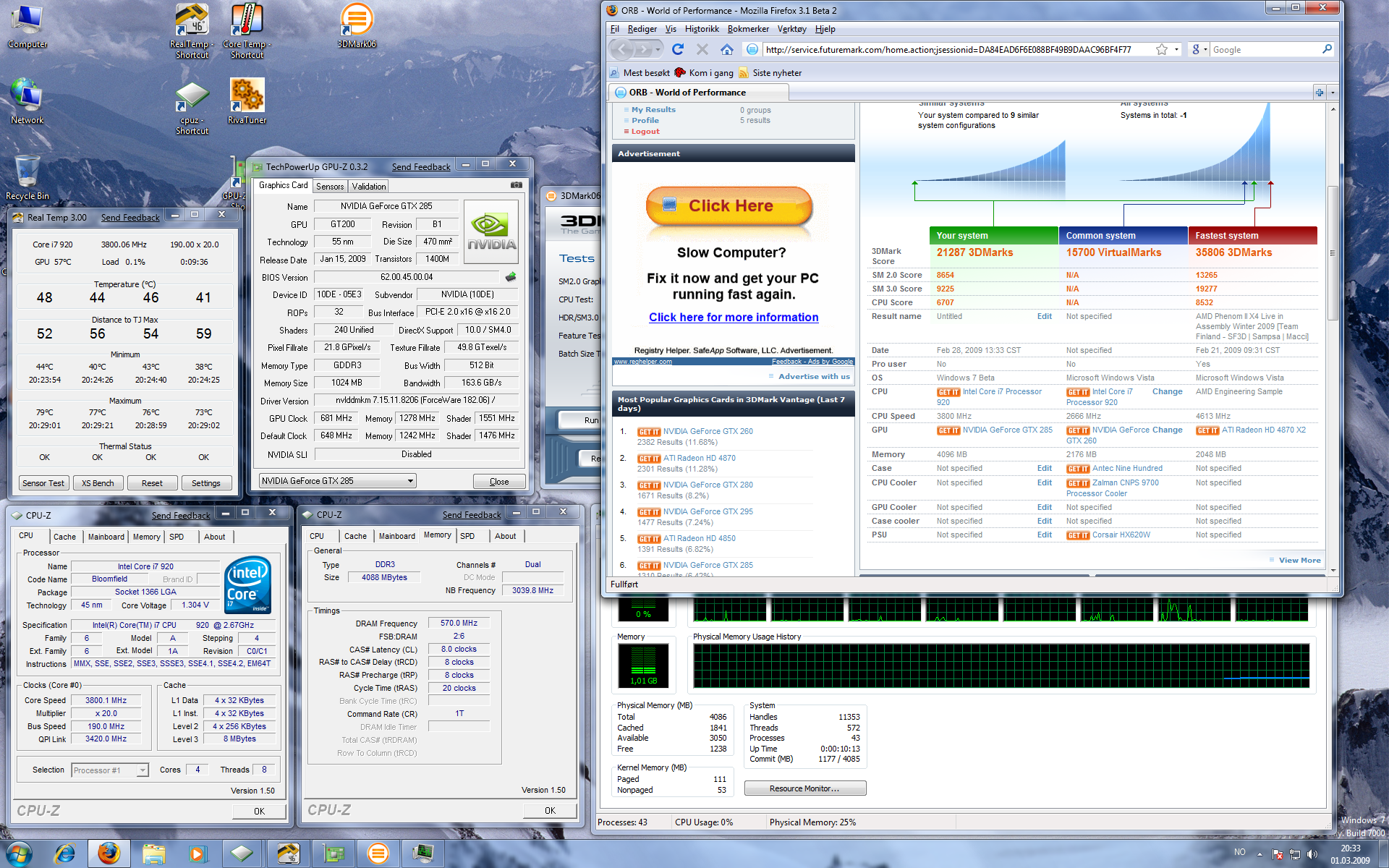Open Windows Media Player on taskbar

pyautogui.click(x=197, y=854)
